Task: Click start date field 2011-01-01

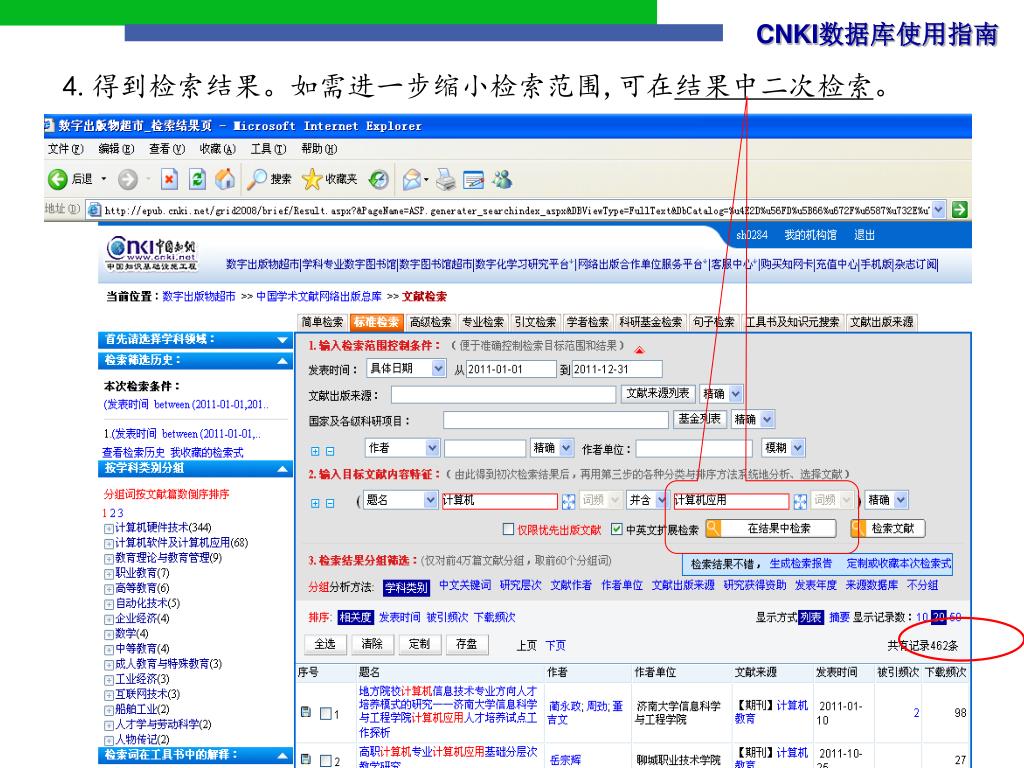Action: coord(511,369)
